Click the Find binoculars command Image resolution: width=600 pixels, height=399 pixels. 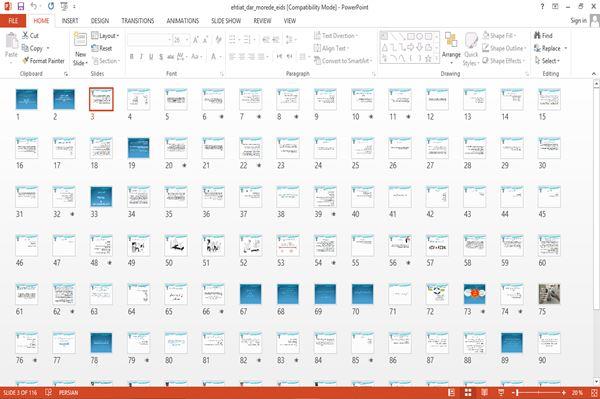(x=543, y=35)
